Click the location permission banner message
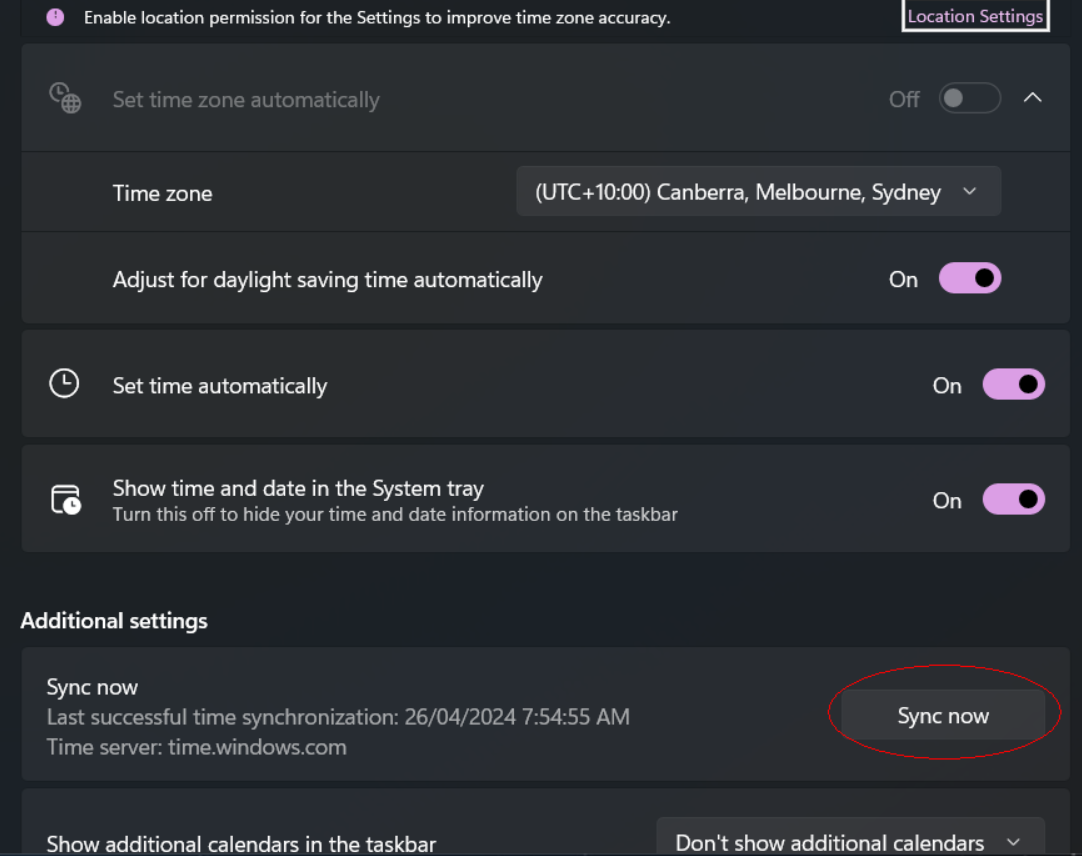The width and height of the screenshot is (1082, 856). click(x=376, y=18)
